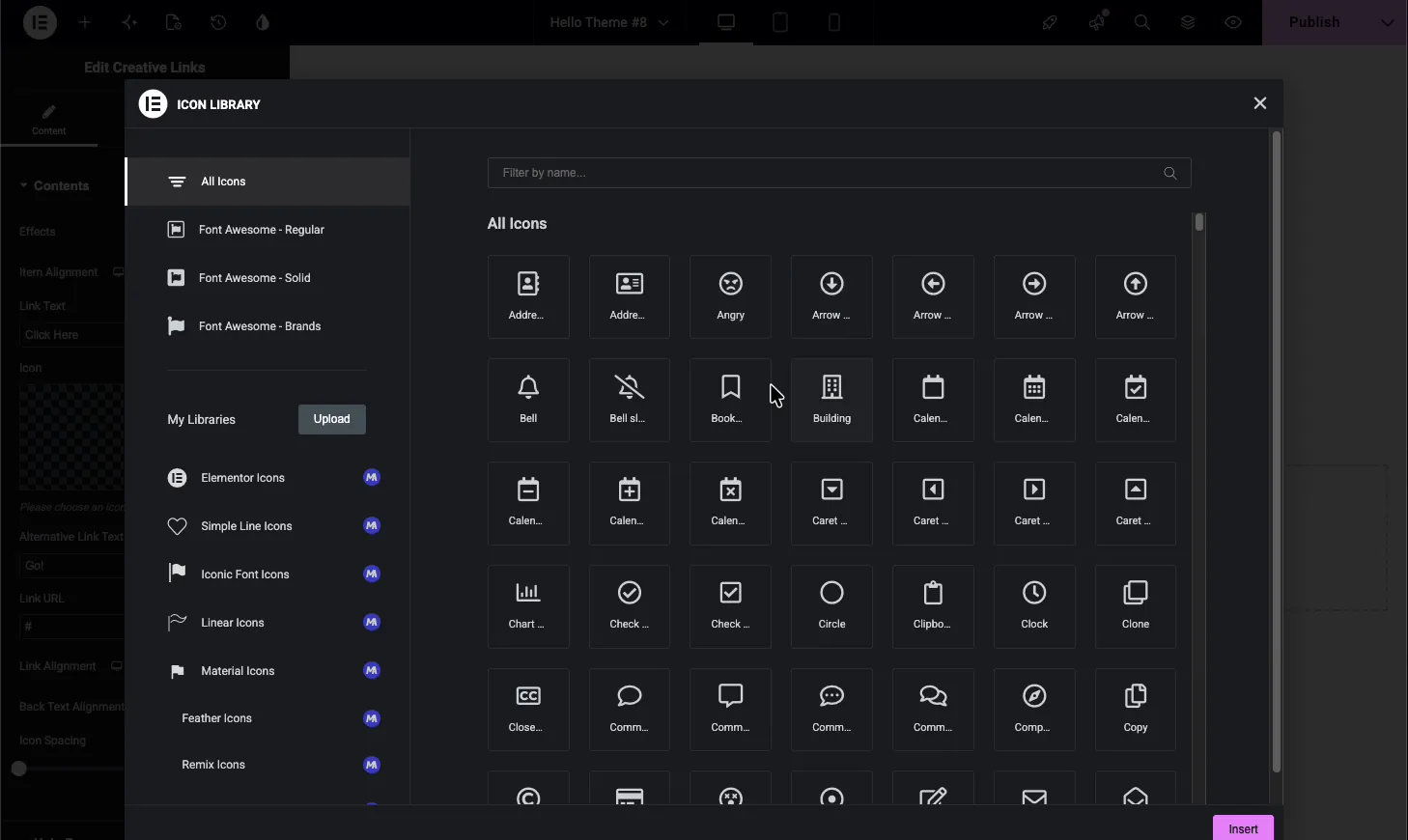This screenshot has height=840, width=1408.
Task: Choose the Bell icon tile
Action: [x=528, y=401]
